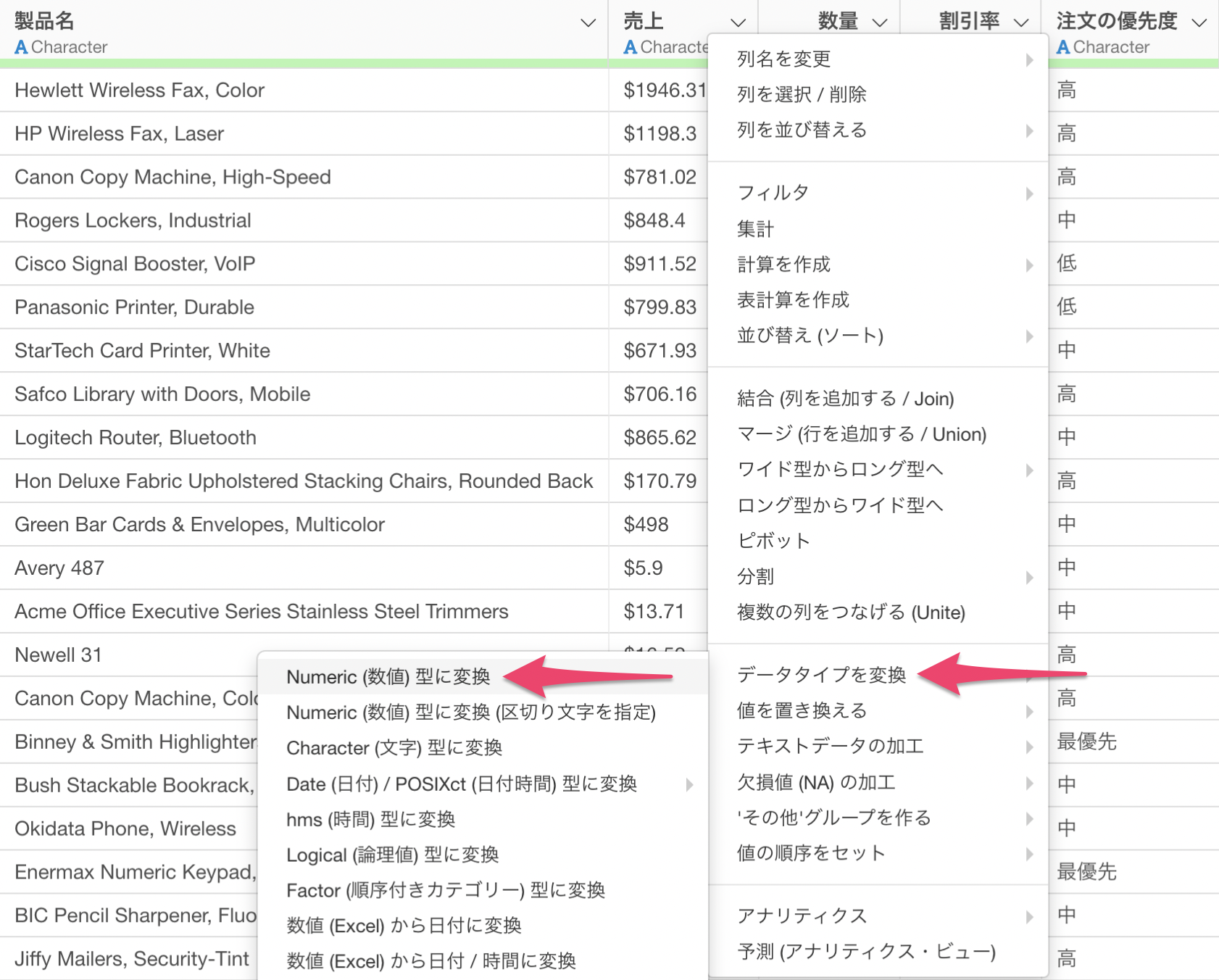Choose ロング型からワイド型へ menu entry
1219x980 pixels.
click(x=839, y=505)
